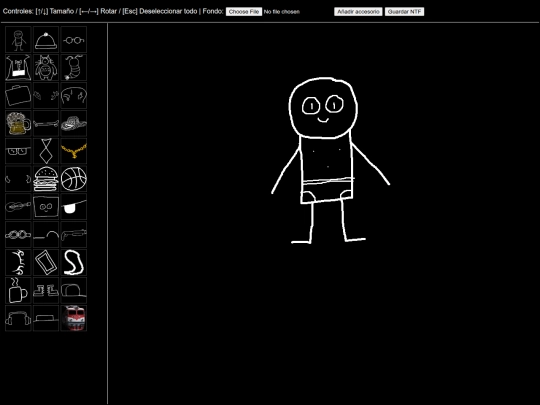The width and height of the screenshot is (540, 405).
Task: Pick the square sunglasses accessory
Action: [x=18, y=151]
